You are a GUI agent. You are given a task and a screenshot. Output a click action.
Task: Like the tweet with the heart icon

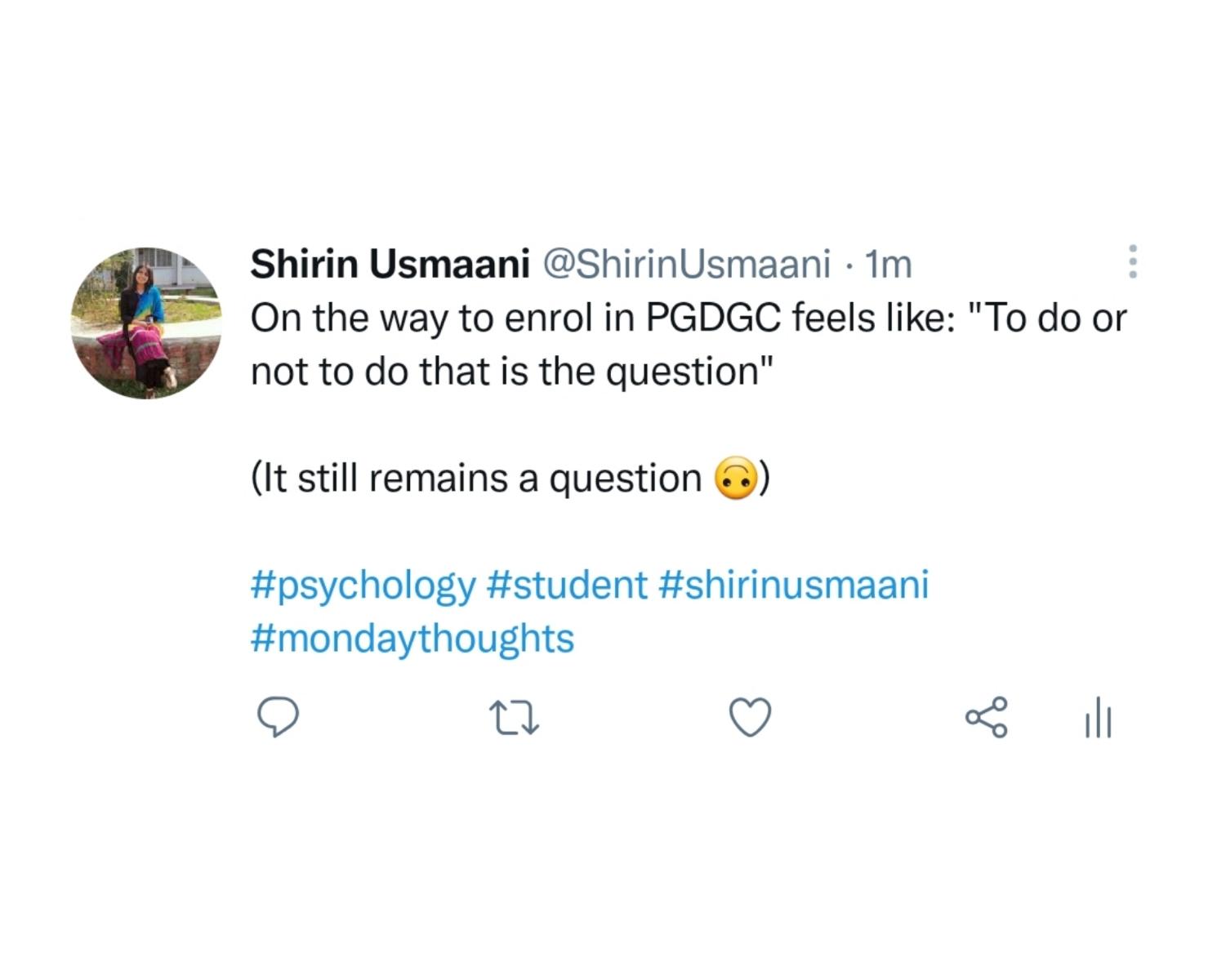[x=749, y=718]
